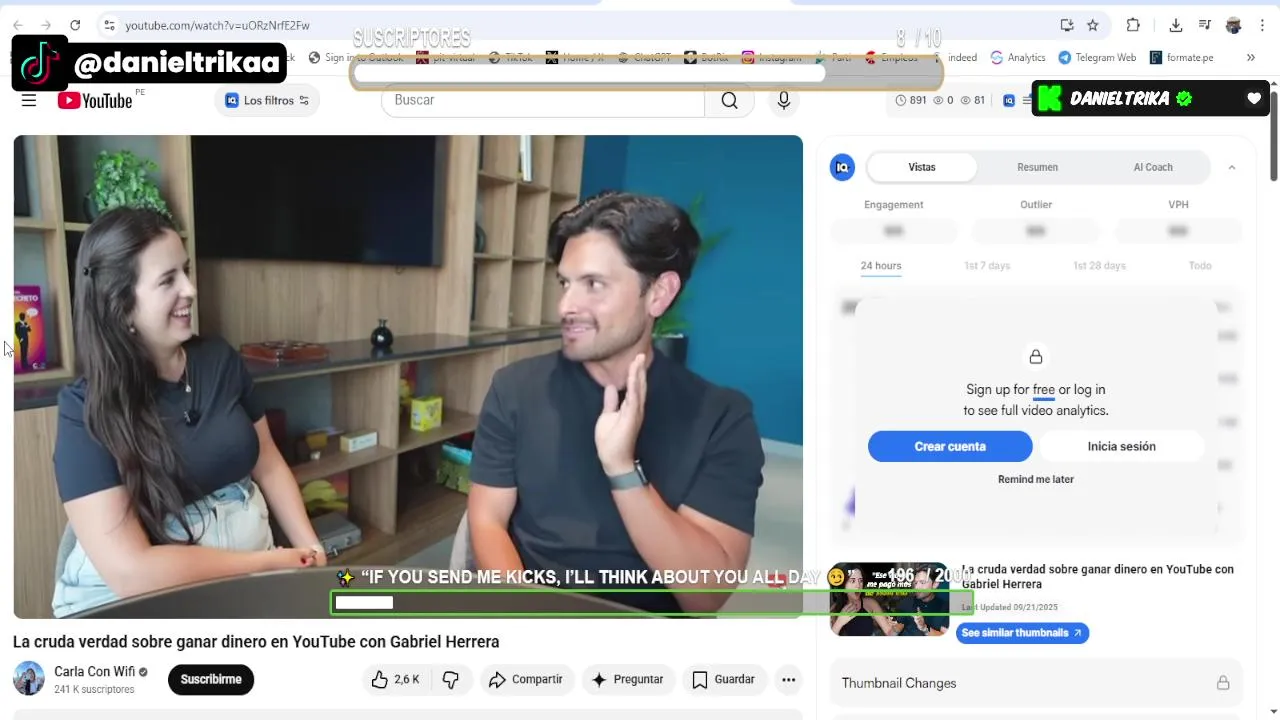Select the 24 hours range tab

(x=881, y=266)
